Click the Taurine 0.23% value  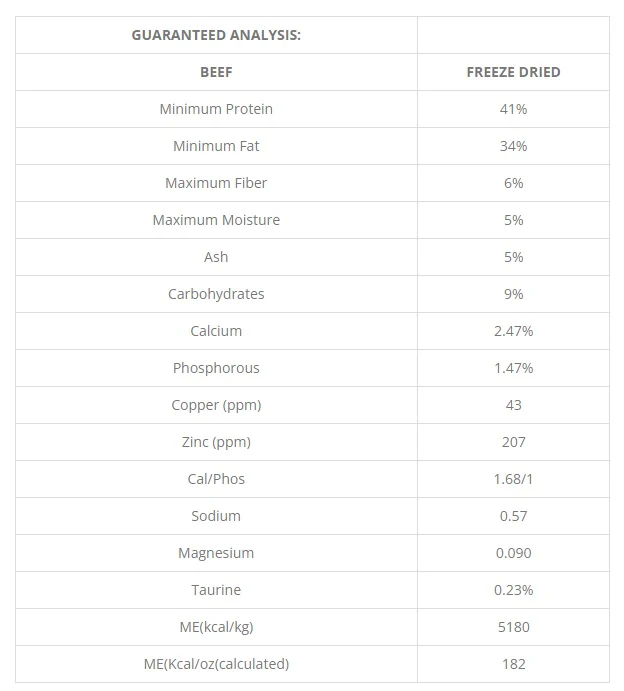[513, 591]
